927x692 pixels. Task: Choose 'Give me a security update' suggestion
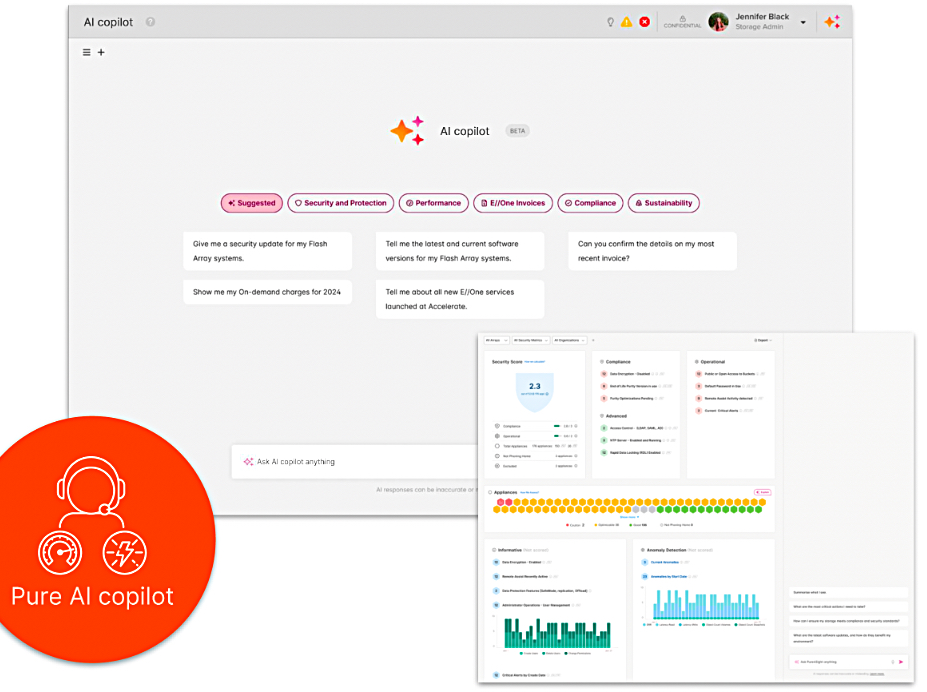pyautogui.click(x=267, y=251)
